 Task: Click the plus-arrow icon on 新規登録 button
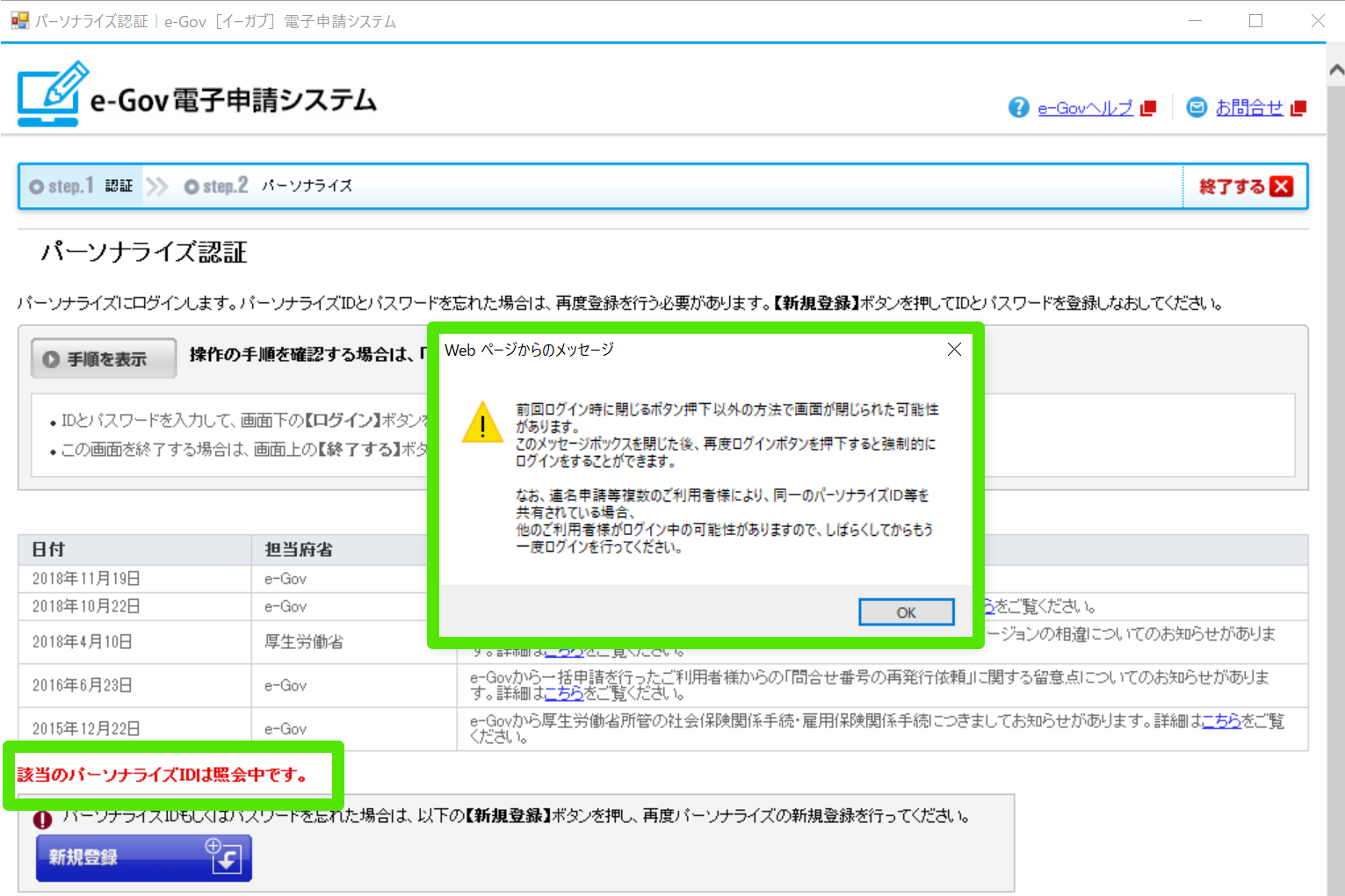(x=223, y=856)
